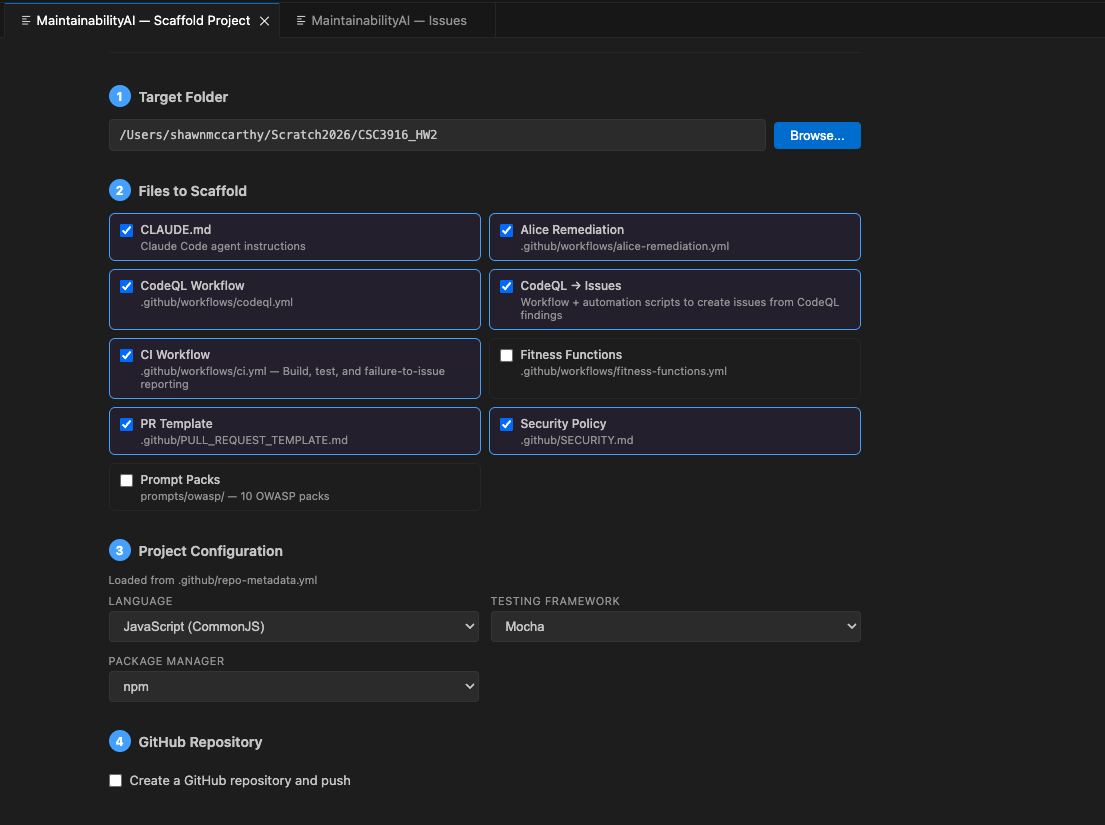Uncheck the Alice Remediation option
The height and width of the screenshot is (825, 1105).
tap(506, 230)
